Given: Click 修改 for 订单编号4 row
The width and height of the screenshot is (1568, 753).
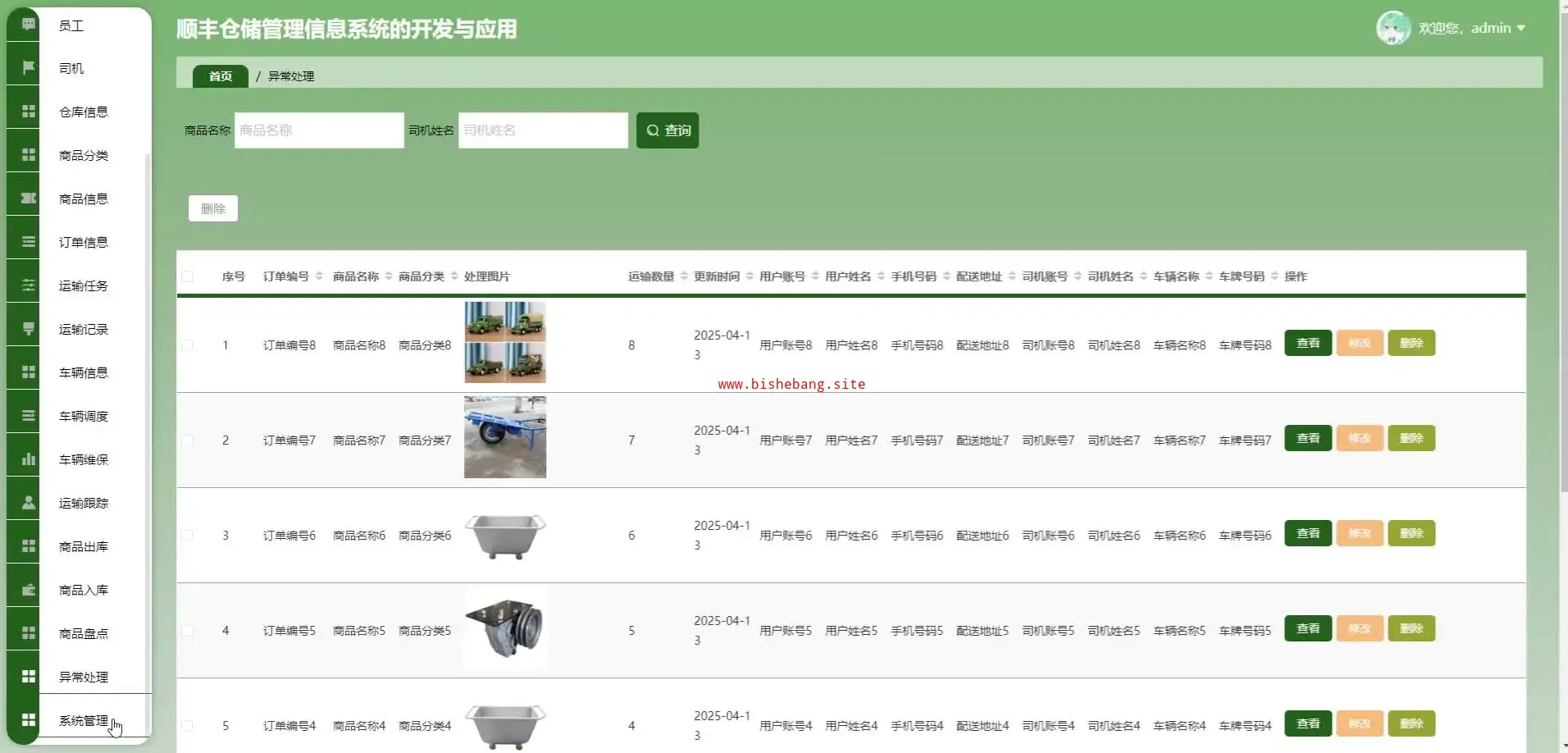Looking at the screenshot, I should (1360, 723).
